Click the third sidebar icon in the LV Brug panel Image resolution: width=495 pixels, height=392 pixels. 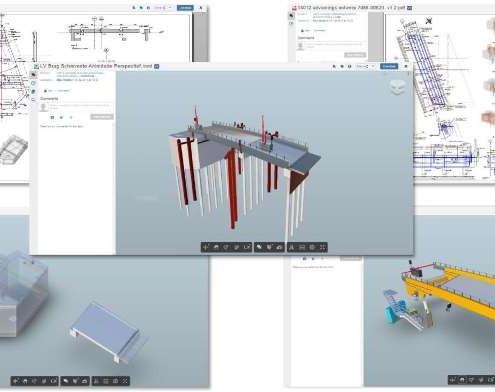(33, 91)
